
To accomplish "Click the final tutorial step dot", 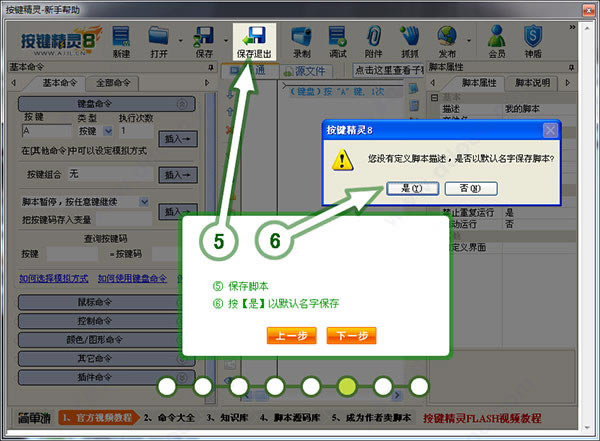I will pos(419,386).
